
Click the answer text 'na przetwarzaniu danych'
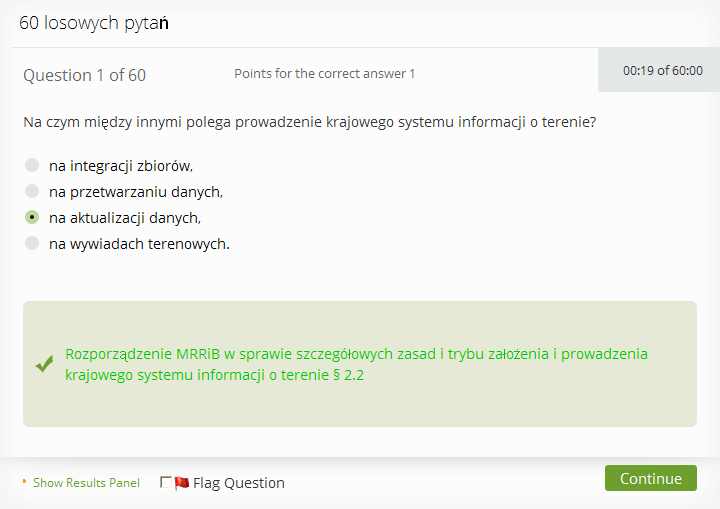(x=136, y=192)
